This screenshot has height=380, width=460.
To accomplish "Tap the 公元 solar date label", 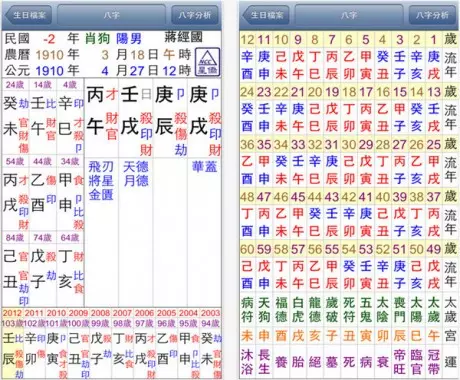I will pyautogui.click(x=17, y=70).
